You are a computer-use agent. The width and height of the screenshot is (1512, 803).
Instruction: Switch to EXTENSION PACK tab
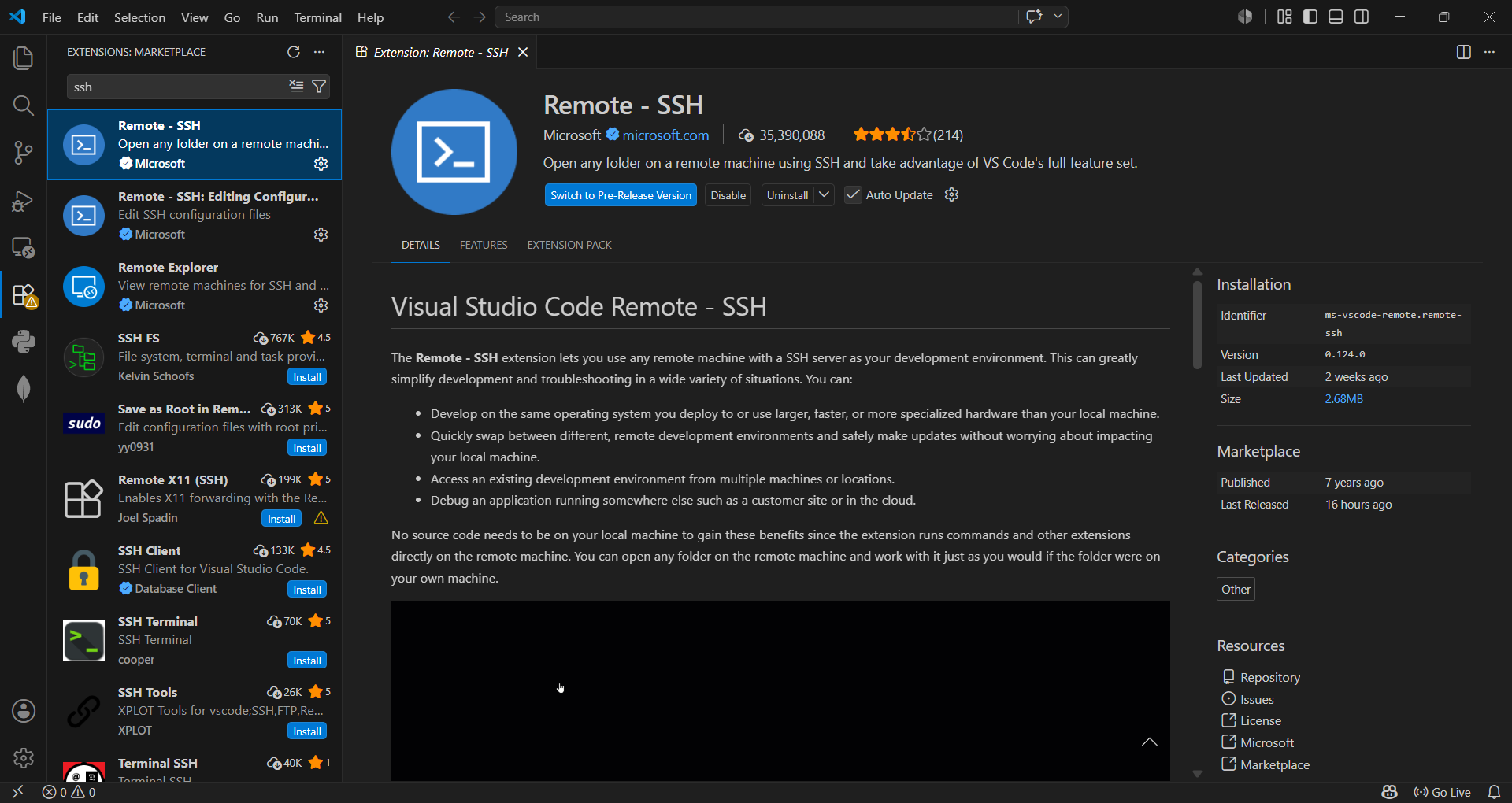coord(569,245)
